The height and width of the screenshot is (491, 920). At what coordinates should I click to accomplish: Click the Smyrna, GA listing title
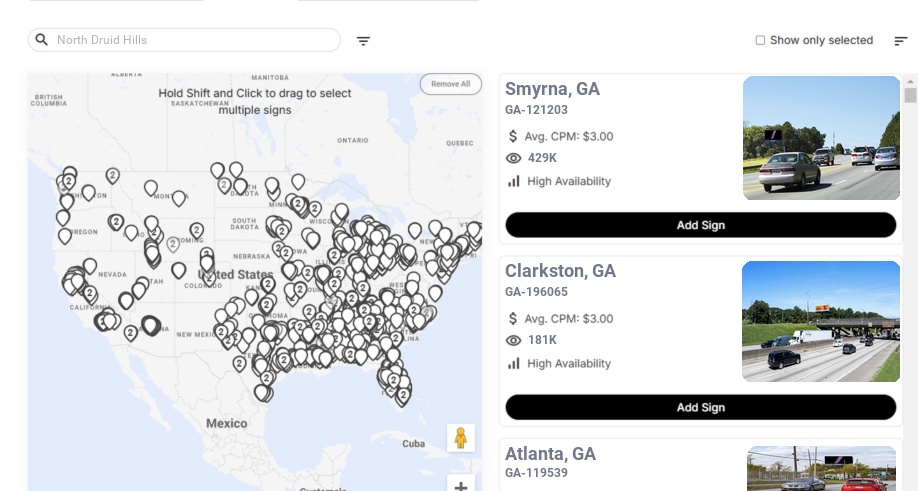552,89
